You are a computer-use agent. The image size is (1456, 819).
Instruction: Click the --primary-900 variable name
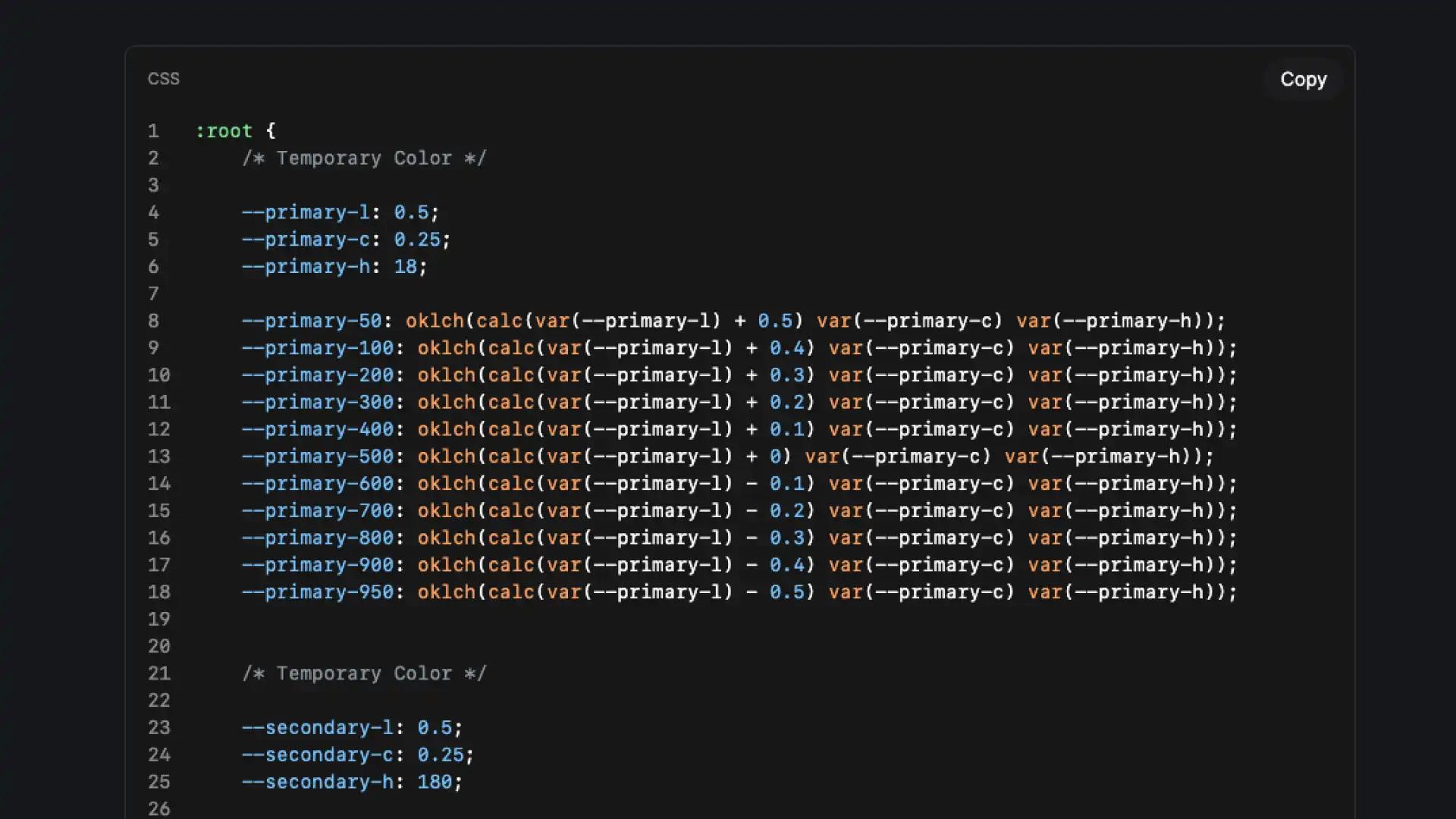click(x=318, y=566)
